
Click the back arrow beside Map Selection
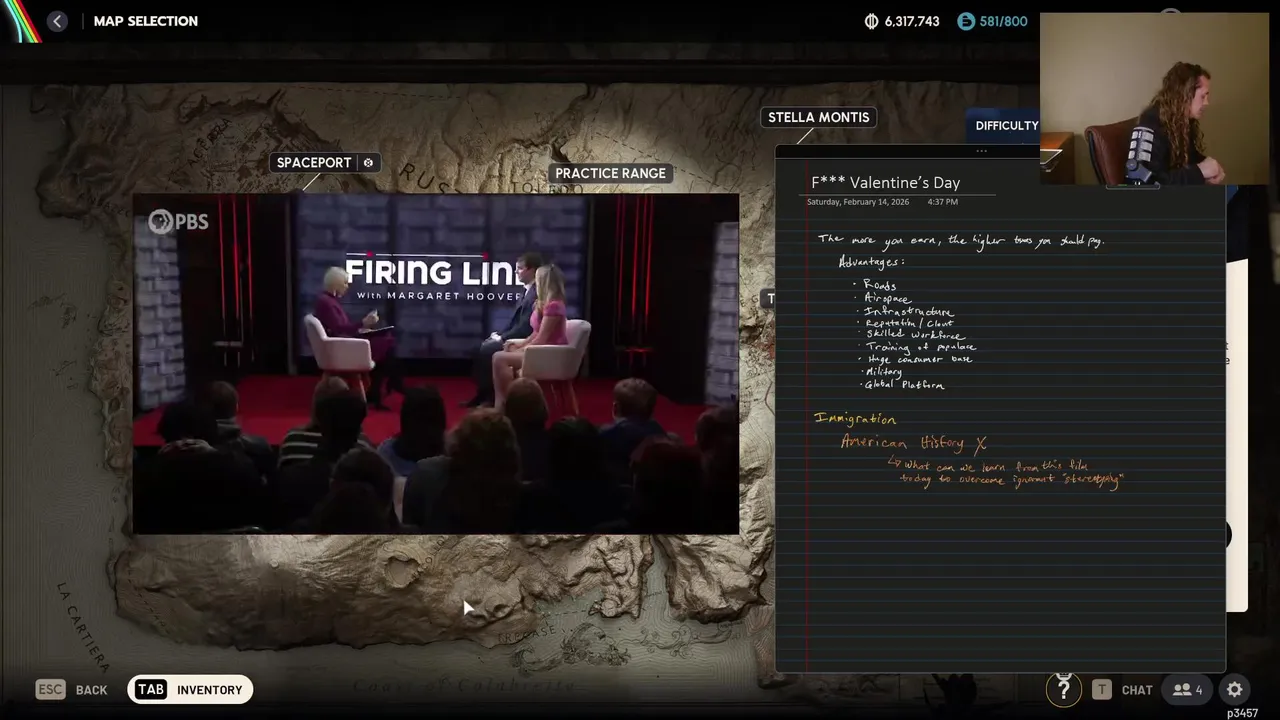(57, 21)
